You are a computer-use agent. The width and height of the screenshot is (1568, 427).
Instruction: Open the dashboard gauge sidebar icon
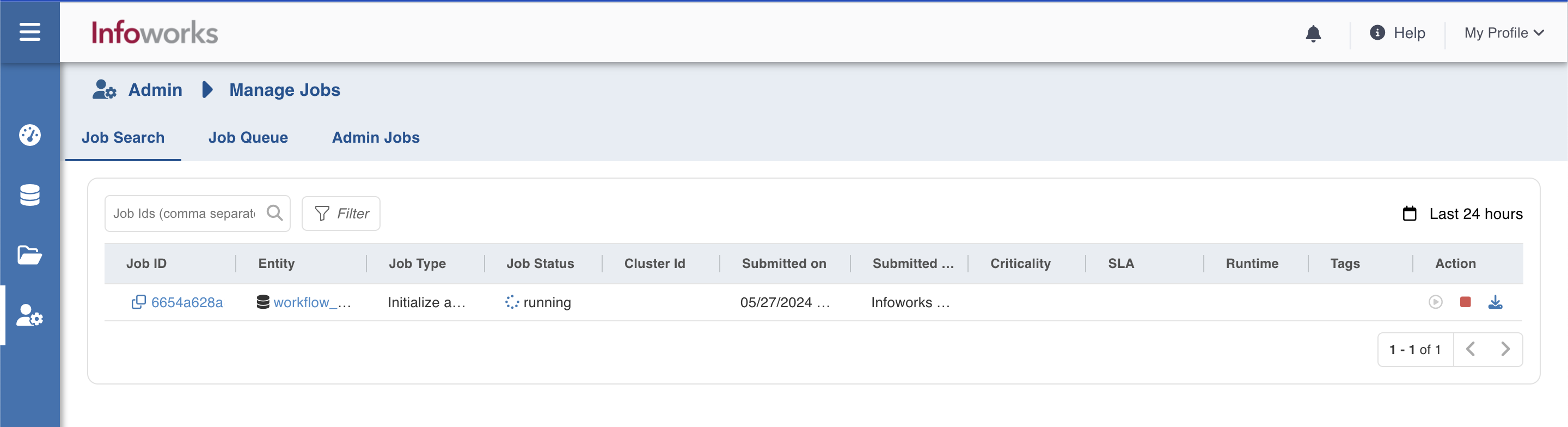[x=29, y=135]
